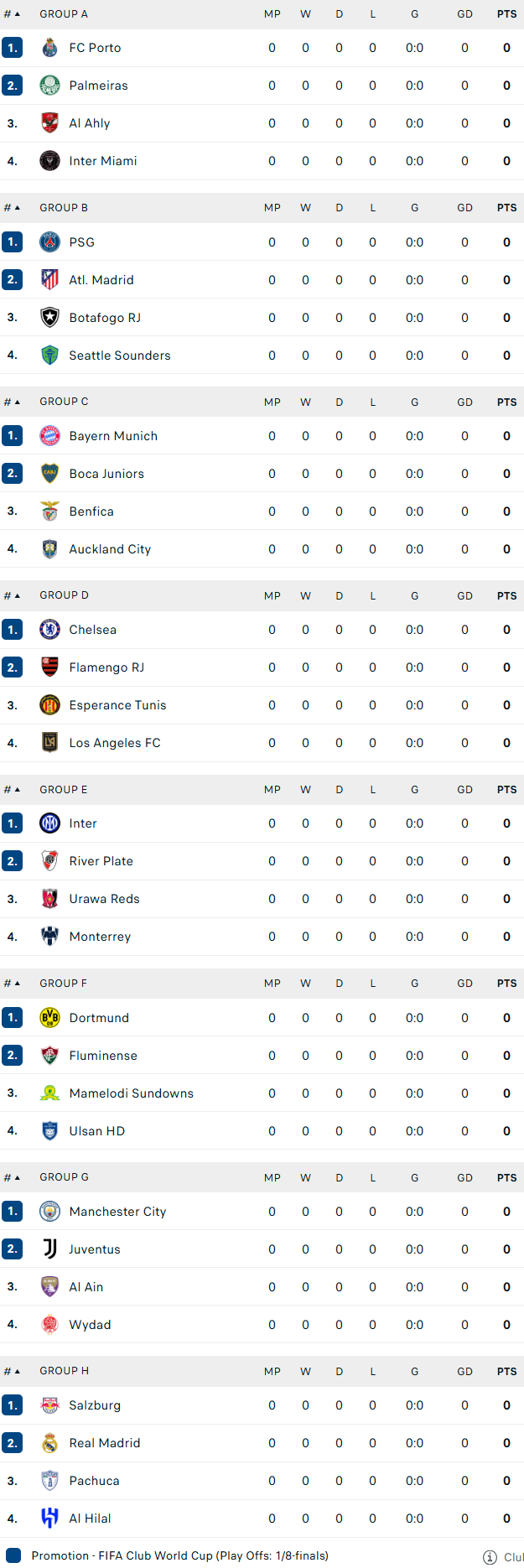The height and width of the screenshot is (1568, 524).
Task: Sort Group F by MP column
Action: pyautogui.click(x=272, y=984)
